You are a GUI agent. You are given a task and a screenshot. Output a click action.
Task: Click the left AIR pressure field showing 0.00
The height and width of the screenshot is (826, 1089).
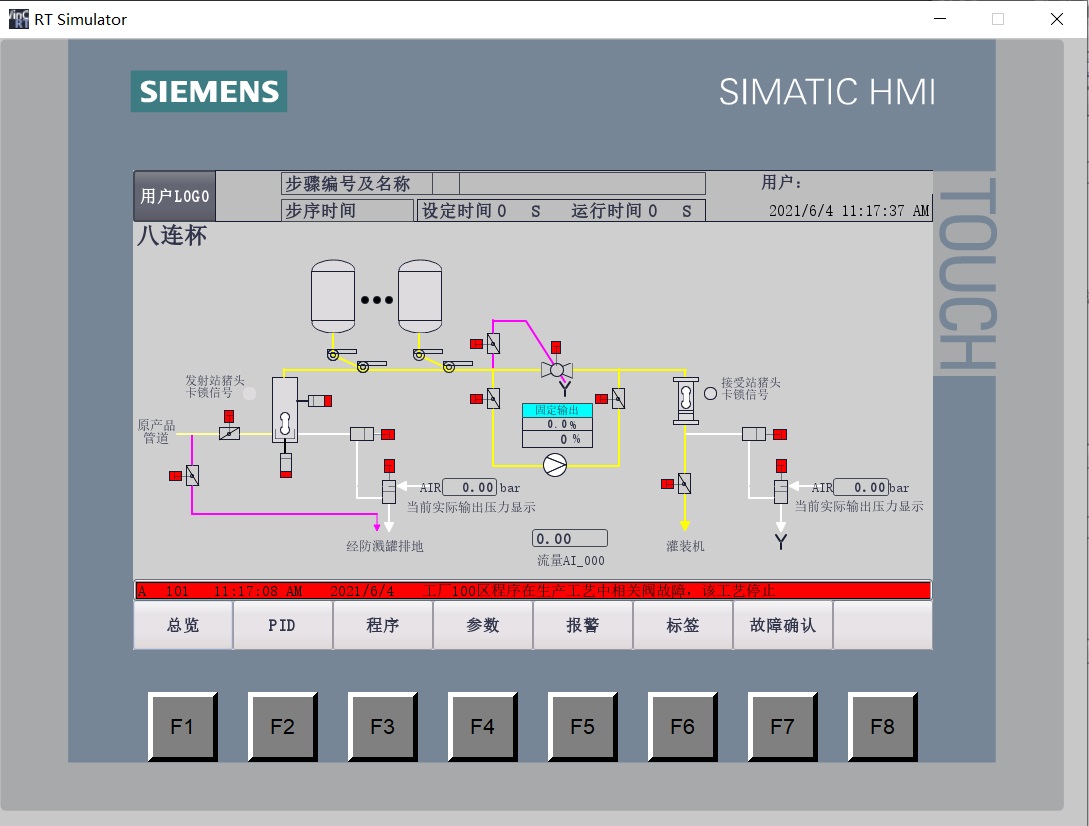(470, 487)
